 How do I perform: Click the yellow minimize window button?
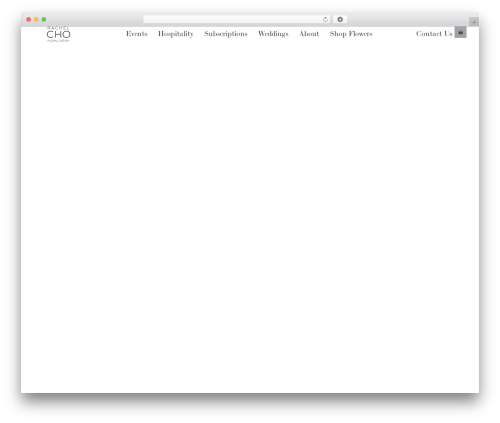click(36, 20)
